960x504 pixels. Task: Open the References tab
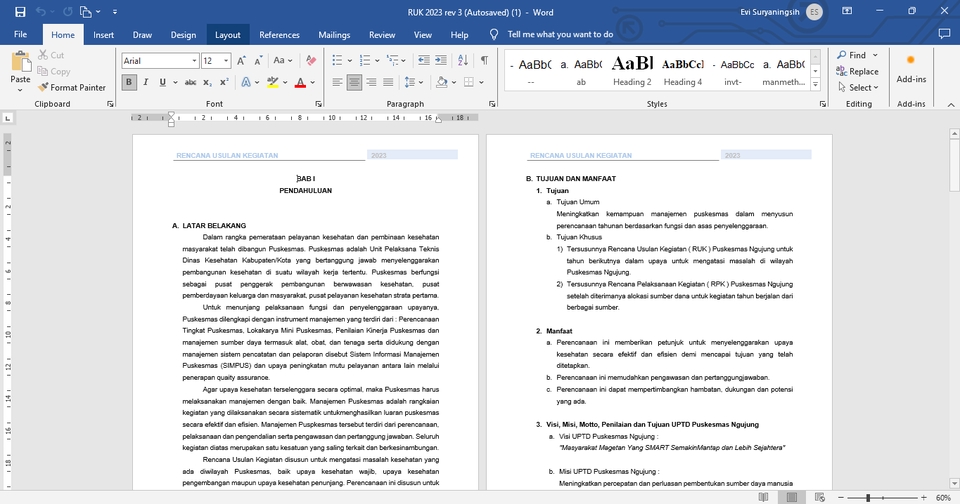(279, 34)
